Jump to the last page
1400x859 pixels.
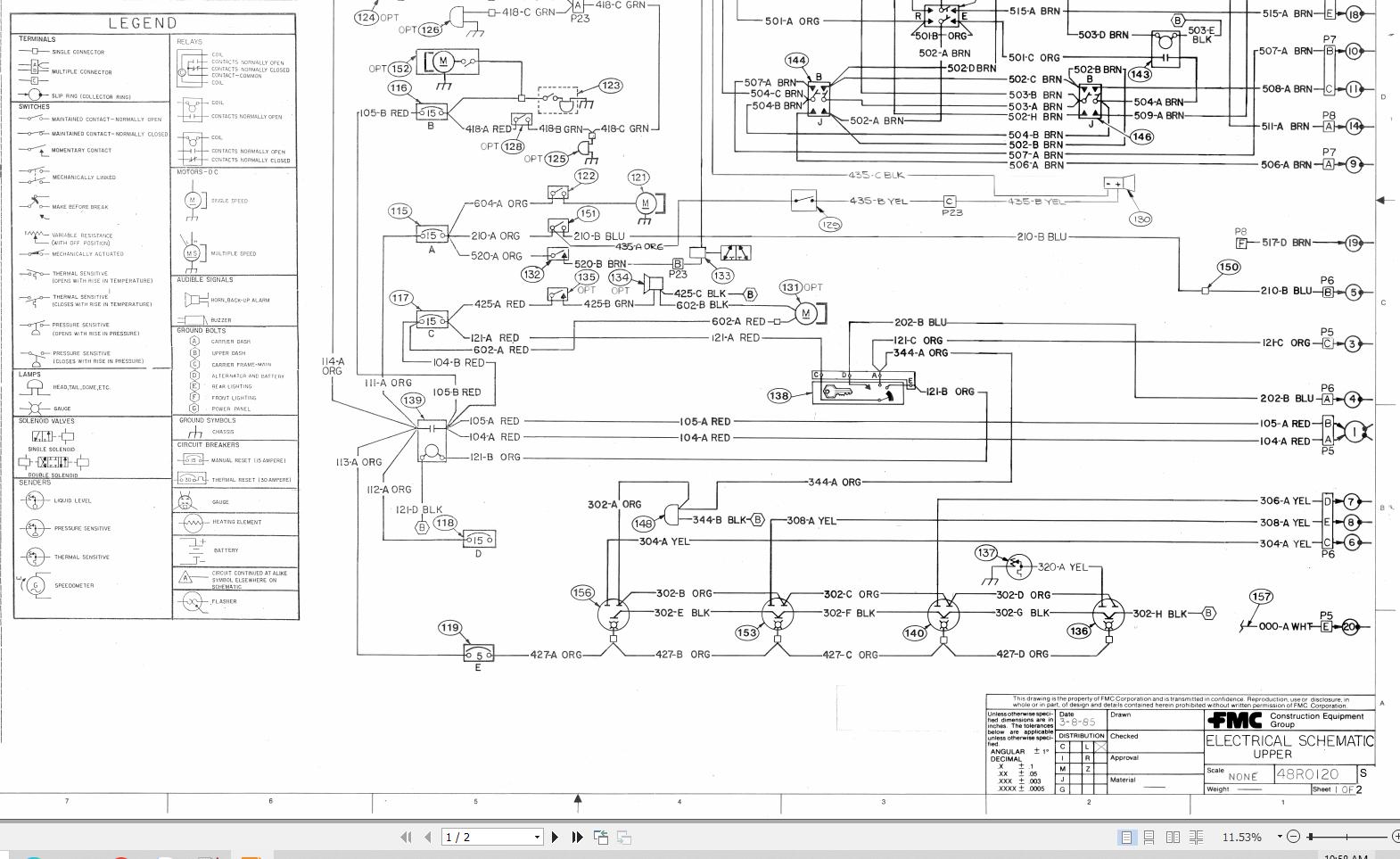(x=577, y=837)
